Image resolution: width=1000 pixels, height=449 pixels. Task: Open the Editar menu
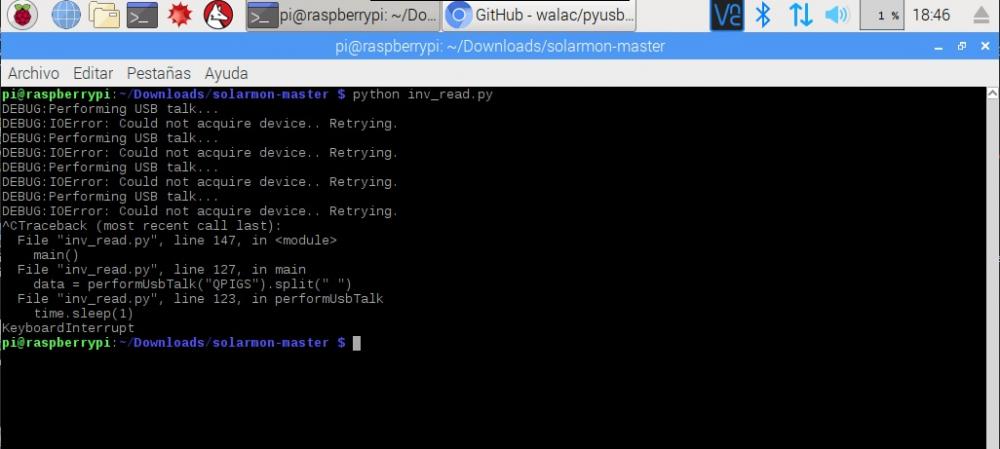(x=93, y=73)
